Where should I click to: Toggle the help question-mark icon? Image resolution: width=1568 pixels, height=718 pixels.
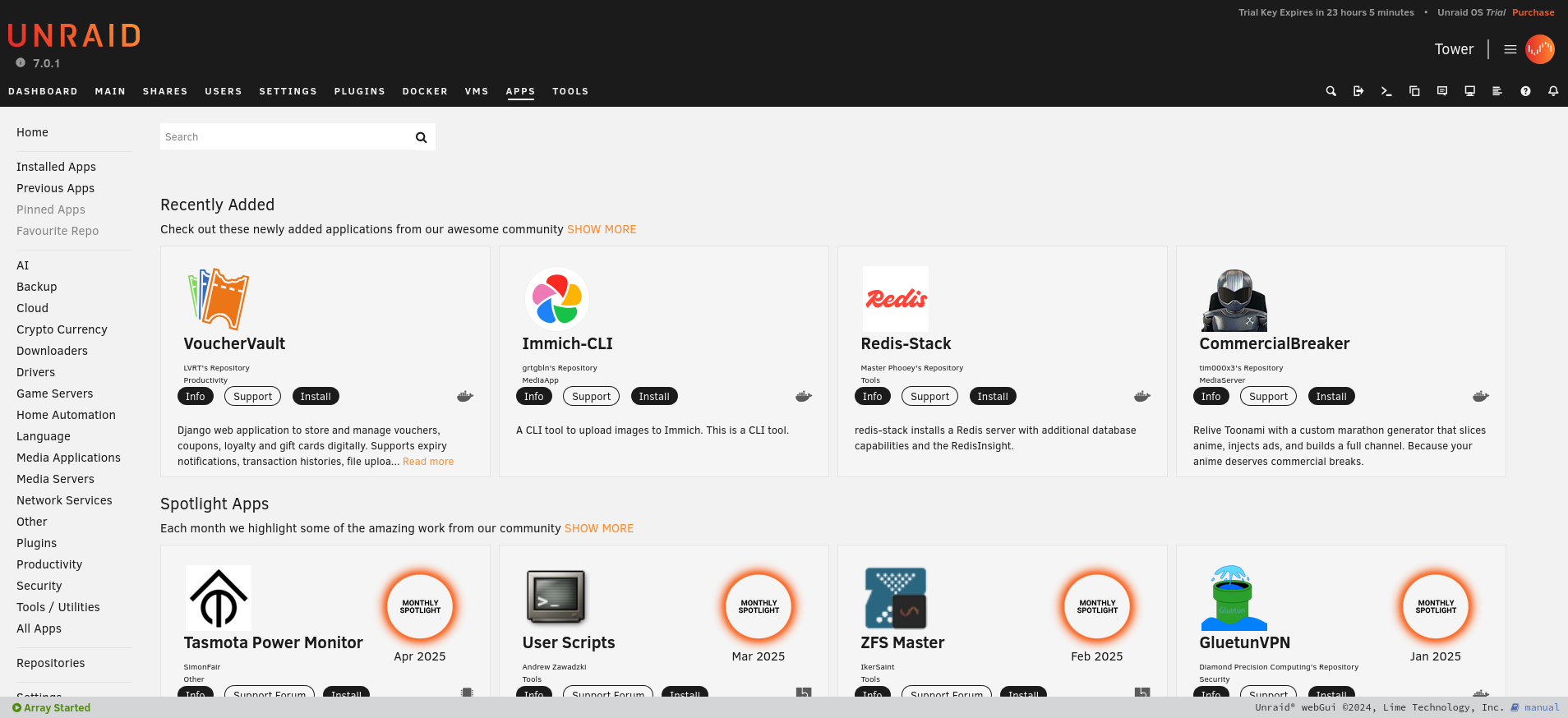pos(1525,91)
